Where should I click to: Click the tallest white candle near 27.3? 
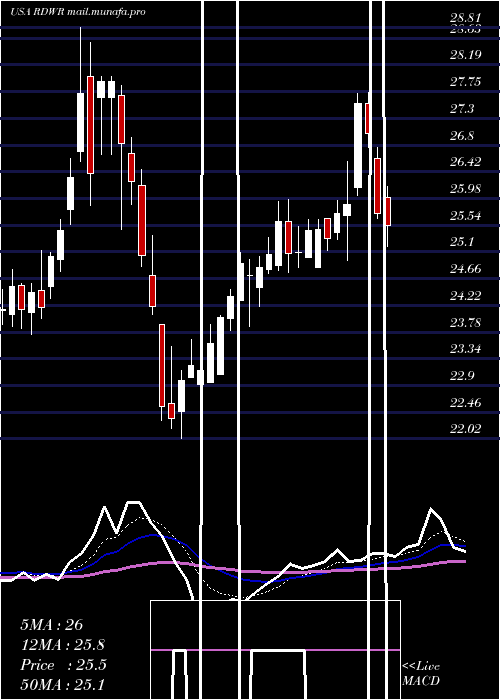click(x=358, y=146)
